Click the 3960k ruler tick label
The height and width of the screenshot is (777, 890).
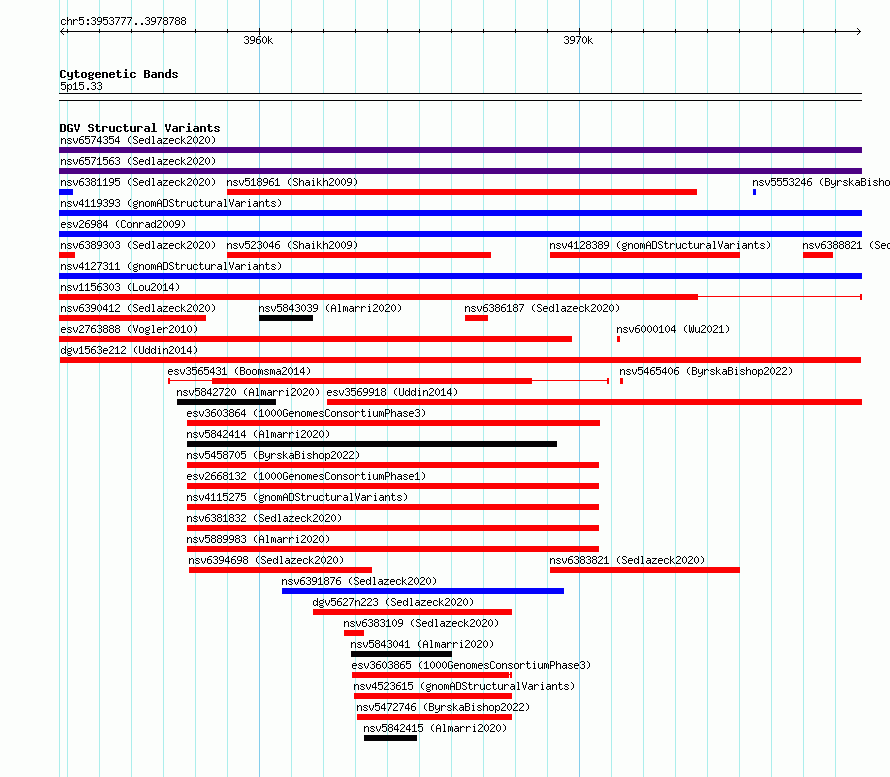258,40
